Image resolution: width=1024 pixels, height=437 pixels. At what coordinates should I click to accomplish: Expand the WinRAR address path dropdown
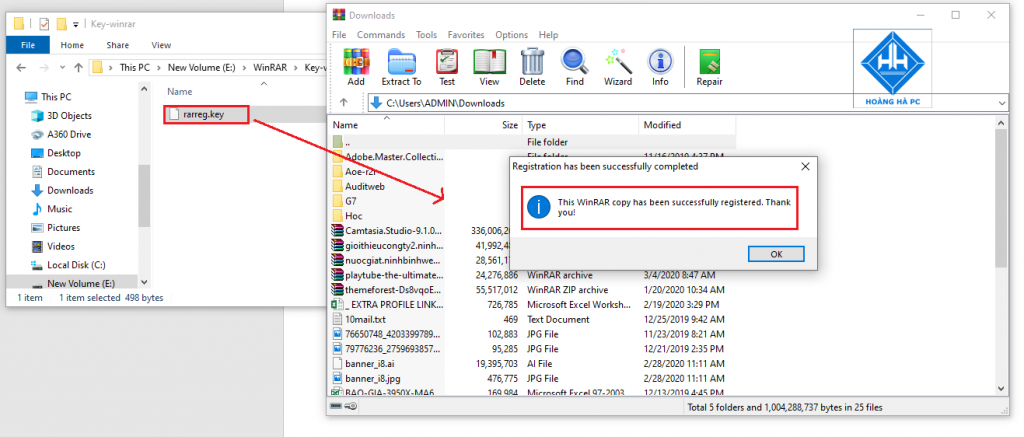1002,103
